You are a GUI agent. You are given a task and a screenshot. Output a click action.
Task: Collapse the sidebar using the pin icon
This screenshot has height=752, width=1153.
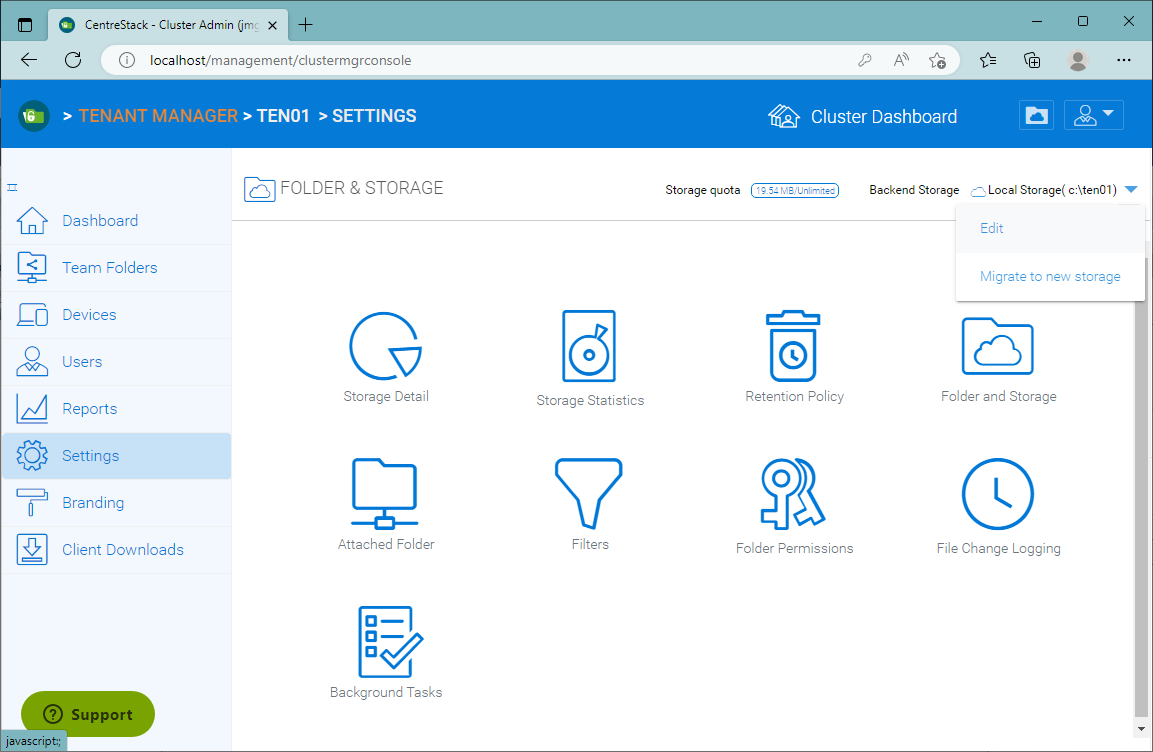13,187
